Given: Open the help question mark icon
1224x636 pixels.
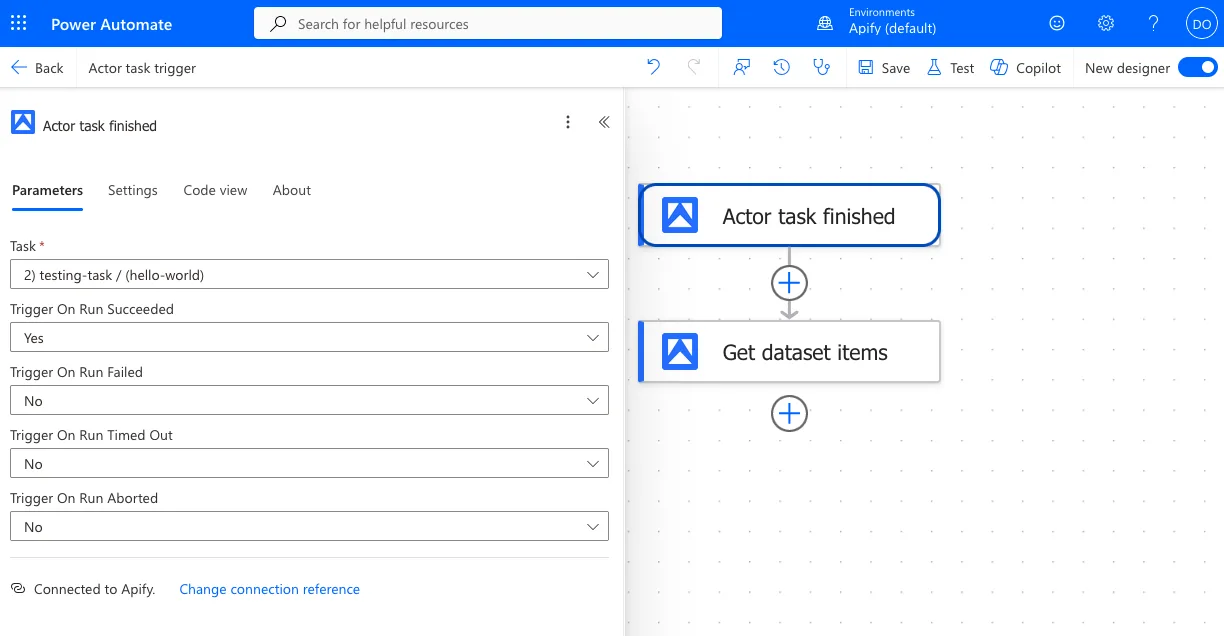Looking at the screenshot, I should tap(1153, 23).
